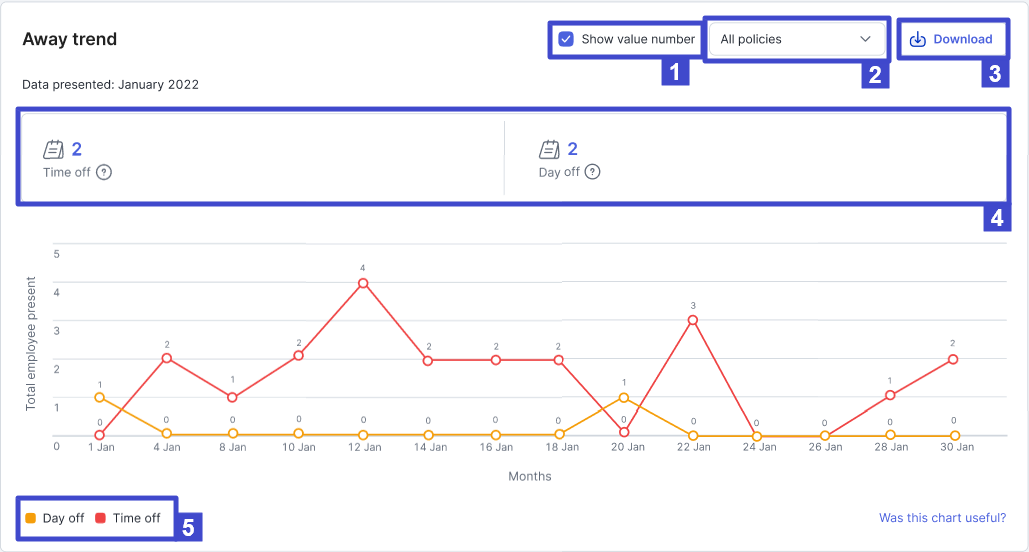Select the Day off legend label
This screenshot has width=1029, height=552.
point(63,518)
